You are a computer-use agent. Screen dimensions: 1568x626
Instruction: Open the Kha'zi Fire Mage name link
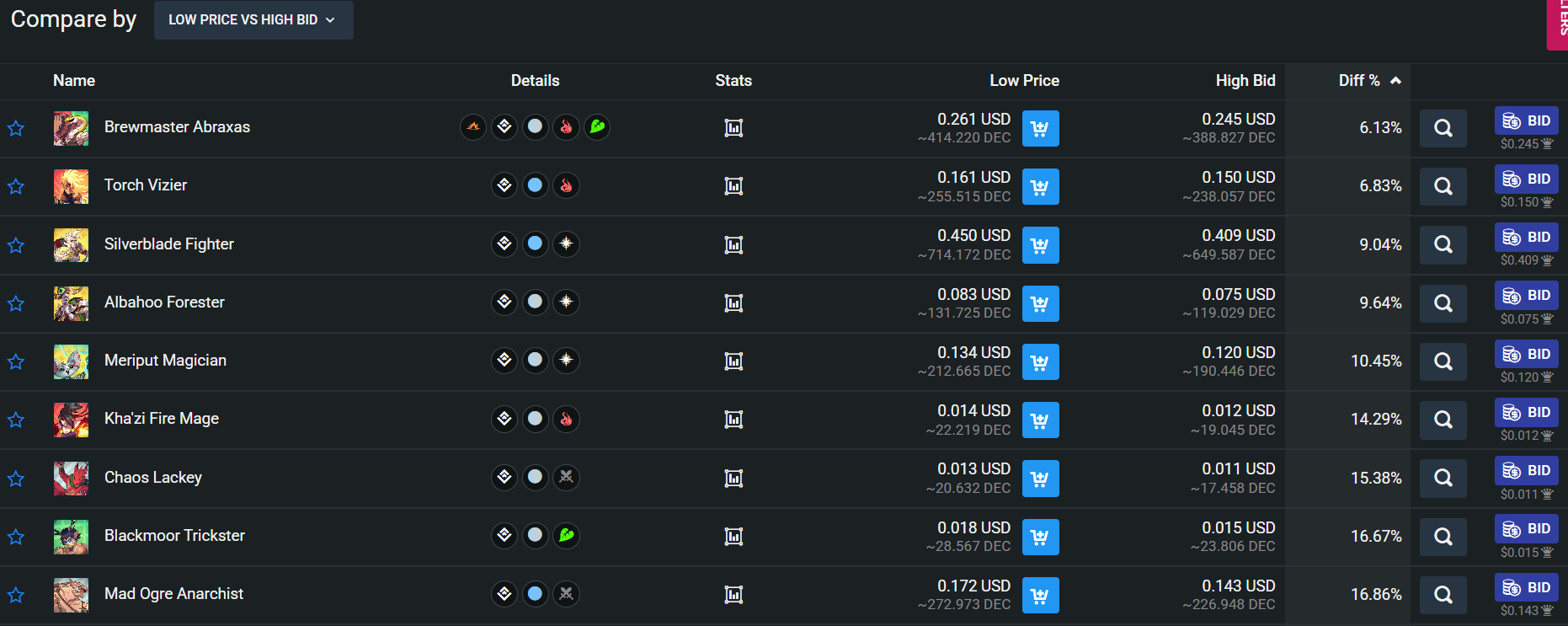[162, 419]
